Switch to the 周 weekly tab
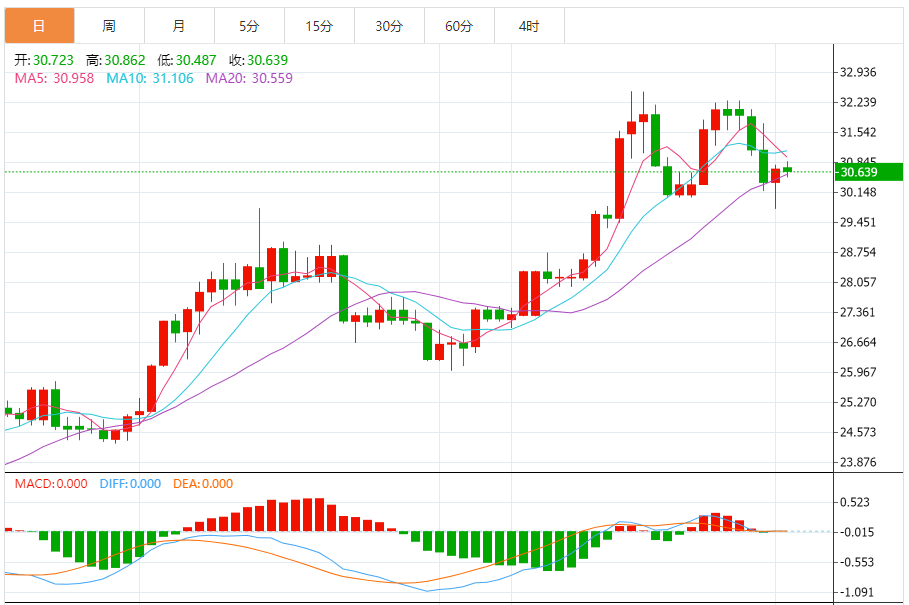Image resolution: width=909 pixels, height=605 pixels. pyautogui.click(x=110, y=26)
